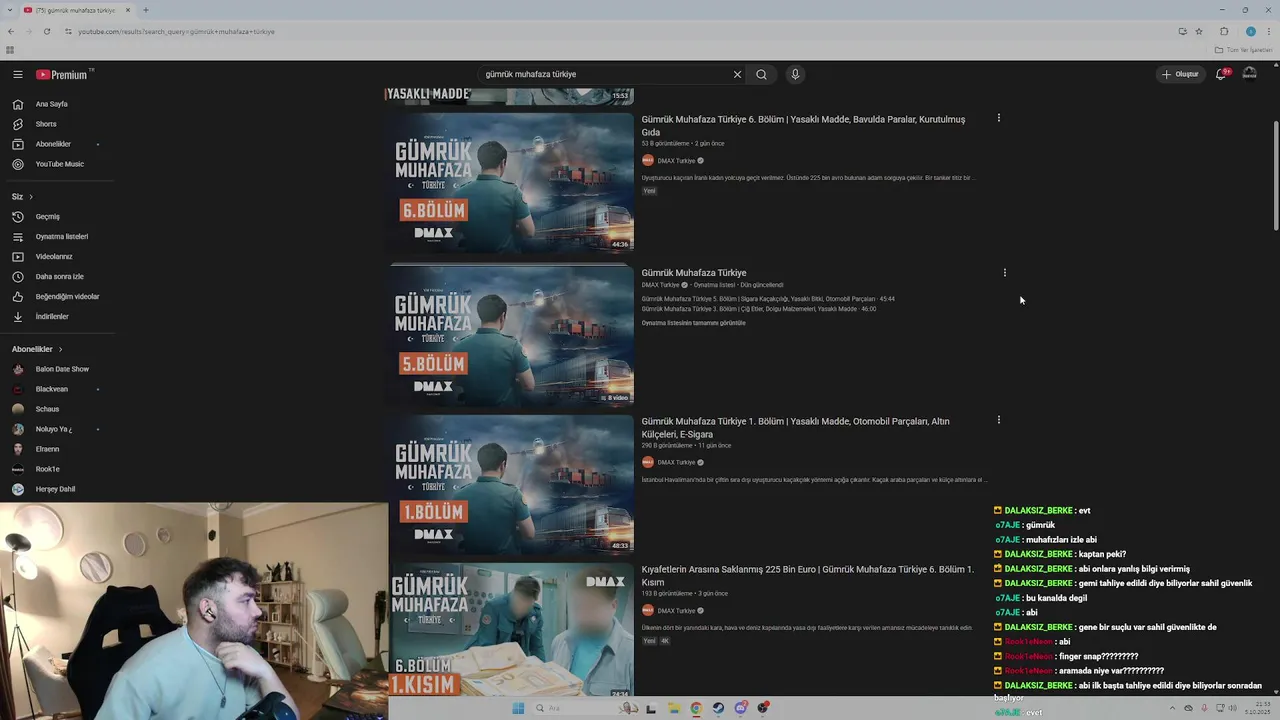
Task: Expand the Abonelikler subscriptions section header
Action: [37, 349]
